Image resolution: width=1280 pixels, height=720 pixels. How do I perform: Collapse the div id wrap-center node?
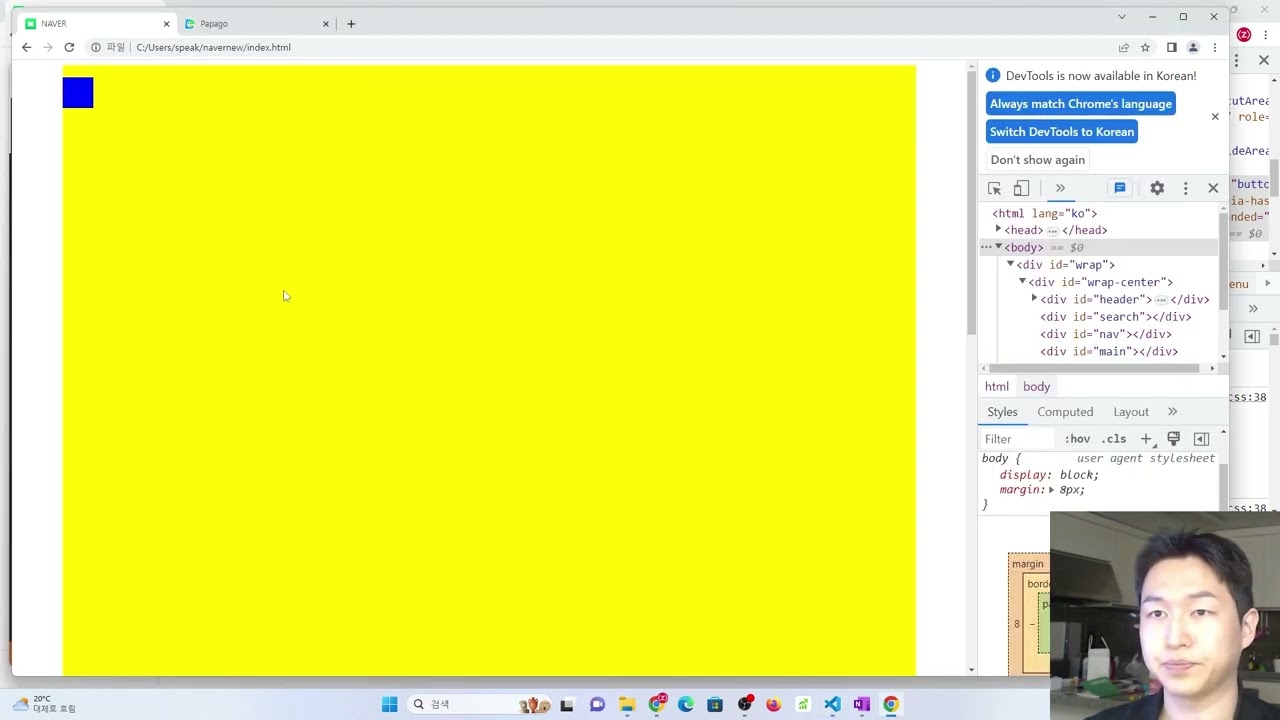click(1022, 282)
